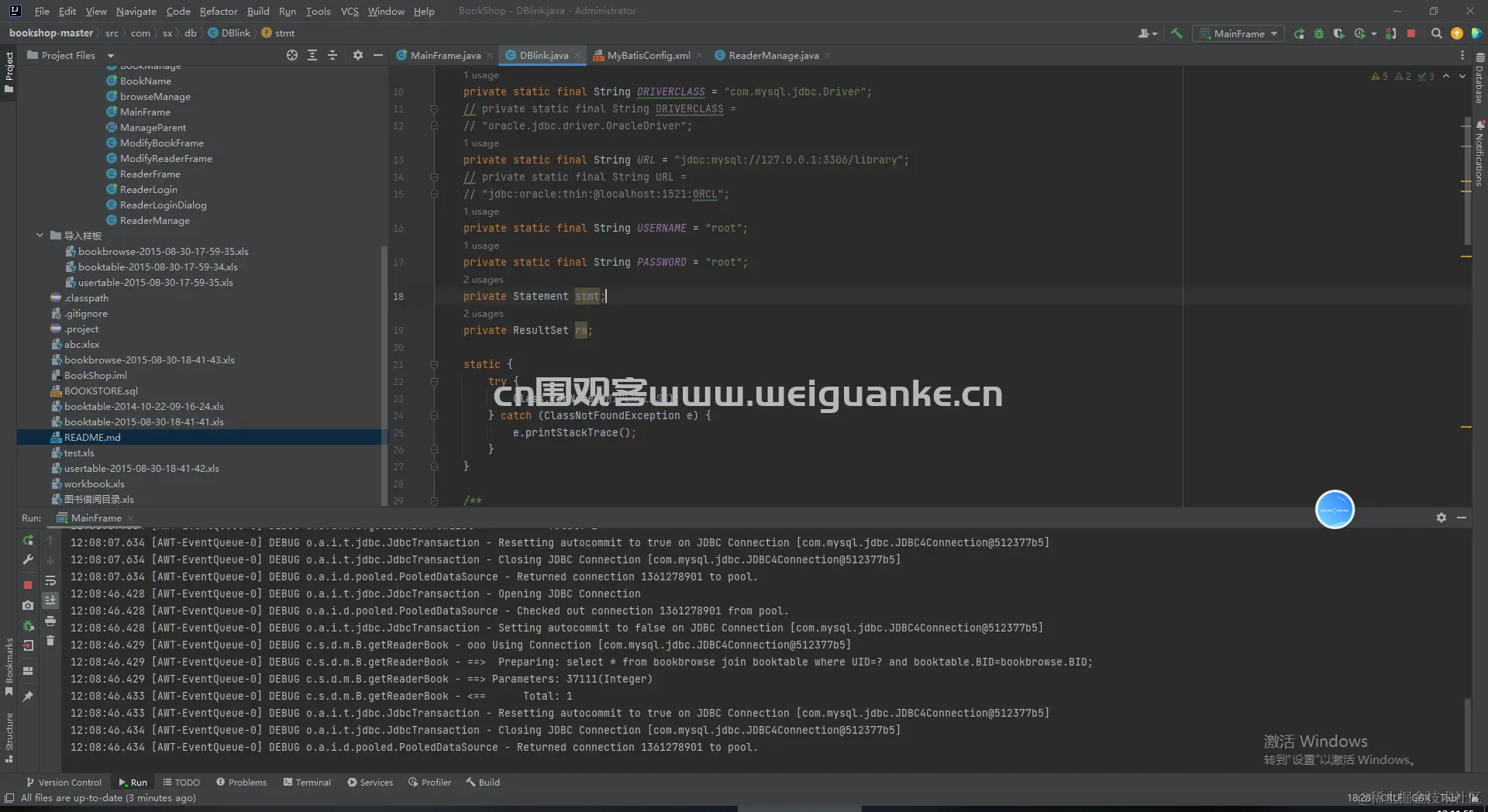
Task: Clear console output with trash icon
Action: click(x=50, y=641)
